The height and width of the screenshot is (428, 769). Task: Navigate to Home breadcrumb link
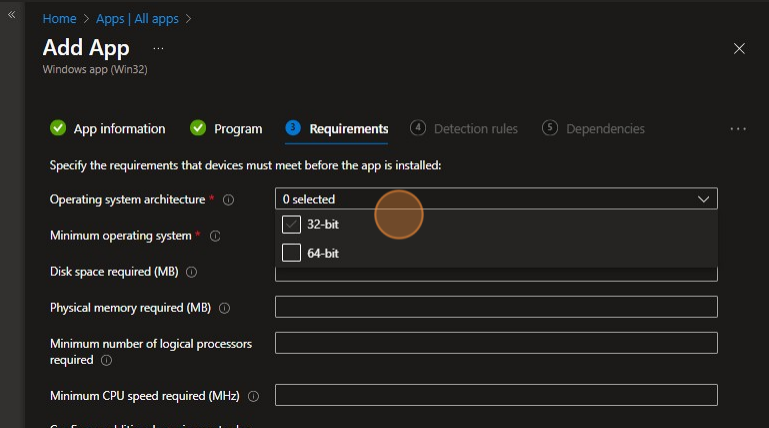point(59,18)
